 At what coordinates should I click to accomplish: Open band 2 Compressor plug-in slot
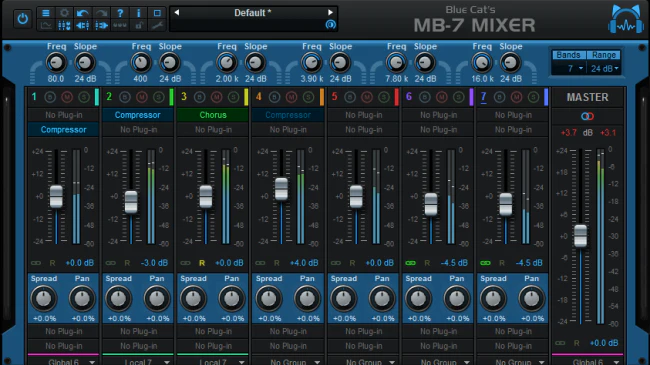coord(138,115)
